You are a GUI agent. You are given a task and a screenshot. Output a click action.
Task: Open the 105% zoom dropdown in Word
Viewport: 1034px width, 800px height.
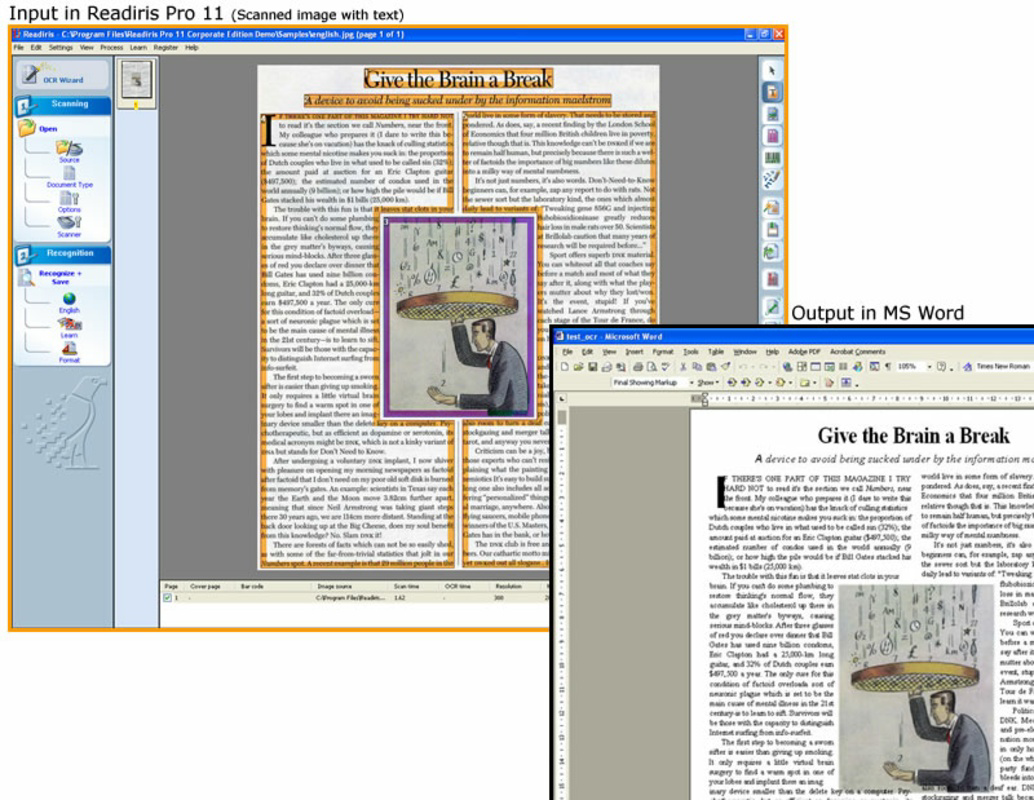pos(929,367)
